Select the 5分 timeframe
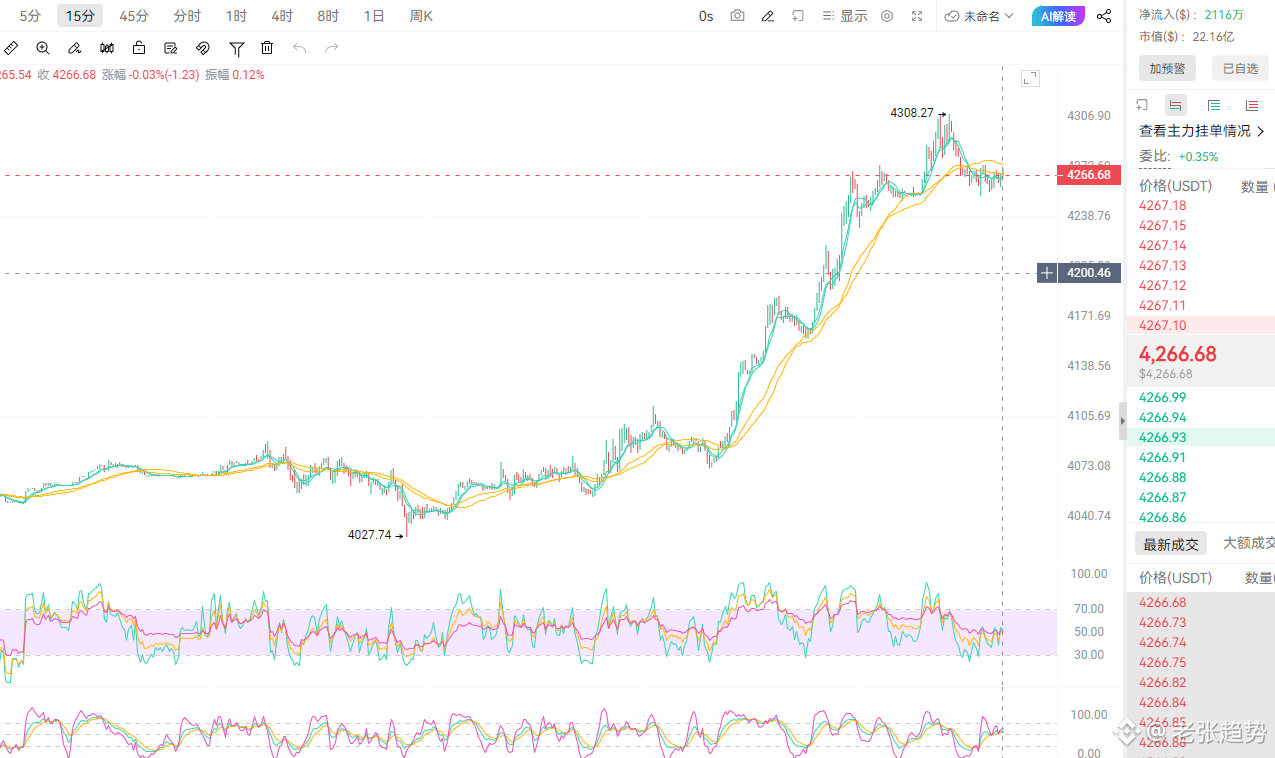1275x758 pixels. point(30,16)
